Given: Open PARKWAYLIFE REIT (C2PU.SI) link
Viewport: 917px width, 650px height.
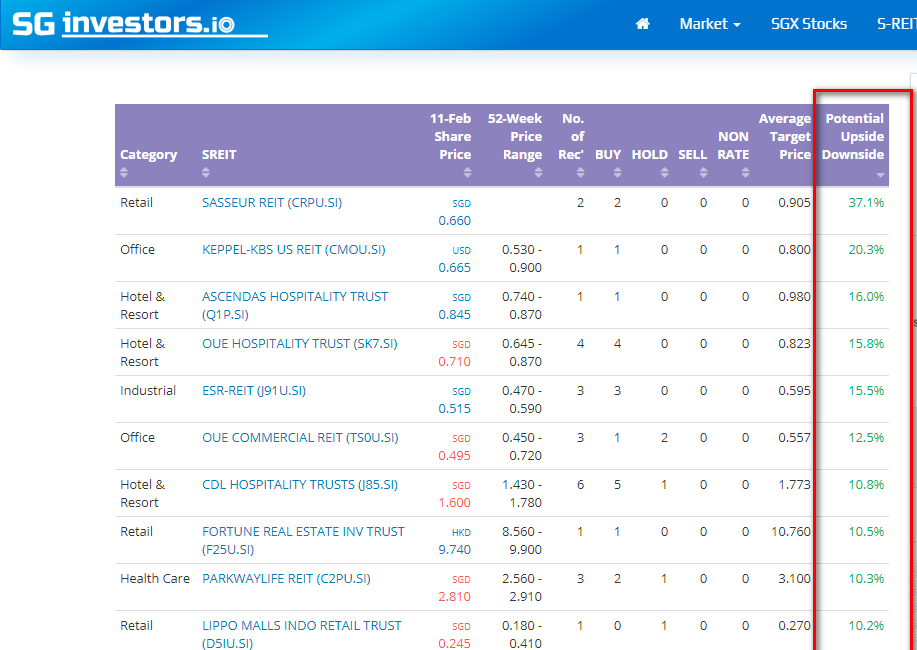Looking at the screenshot, I should click(286, 579).
